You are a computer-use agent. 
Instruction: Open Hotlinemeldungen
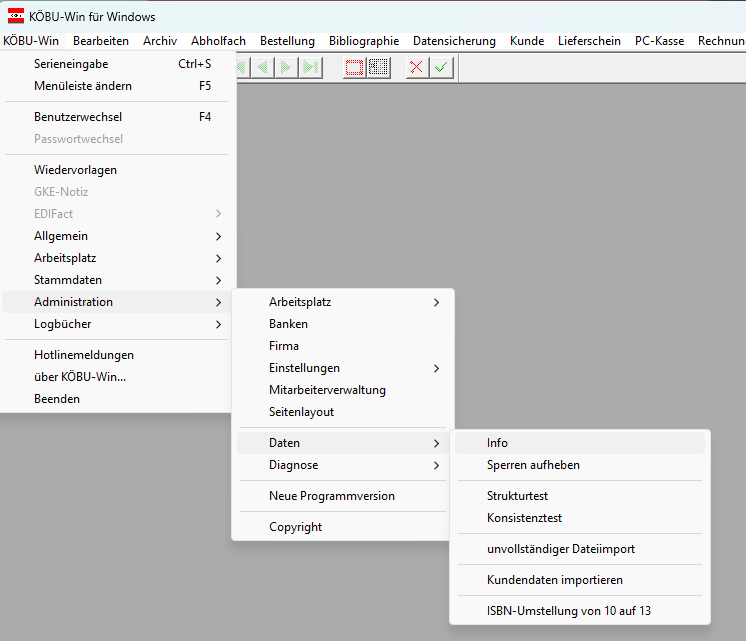117,355
